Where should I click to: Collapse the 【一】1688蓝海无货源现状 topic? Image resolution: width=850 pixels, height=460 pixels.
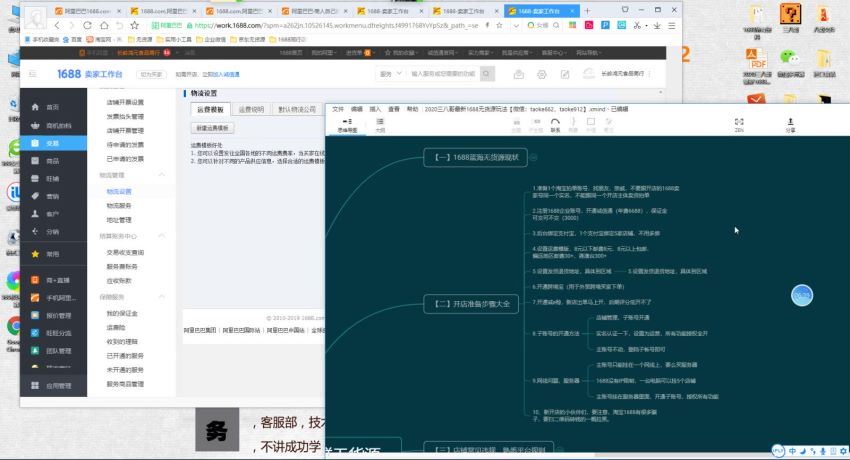tap(533, 157)
